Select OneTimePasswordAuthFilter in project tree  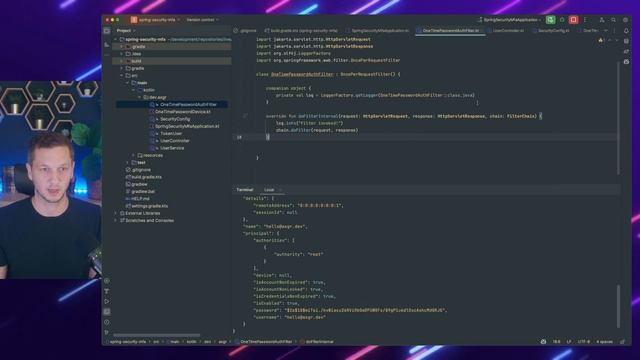[188, 104]
